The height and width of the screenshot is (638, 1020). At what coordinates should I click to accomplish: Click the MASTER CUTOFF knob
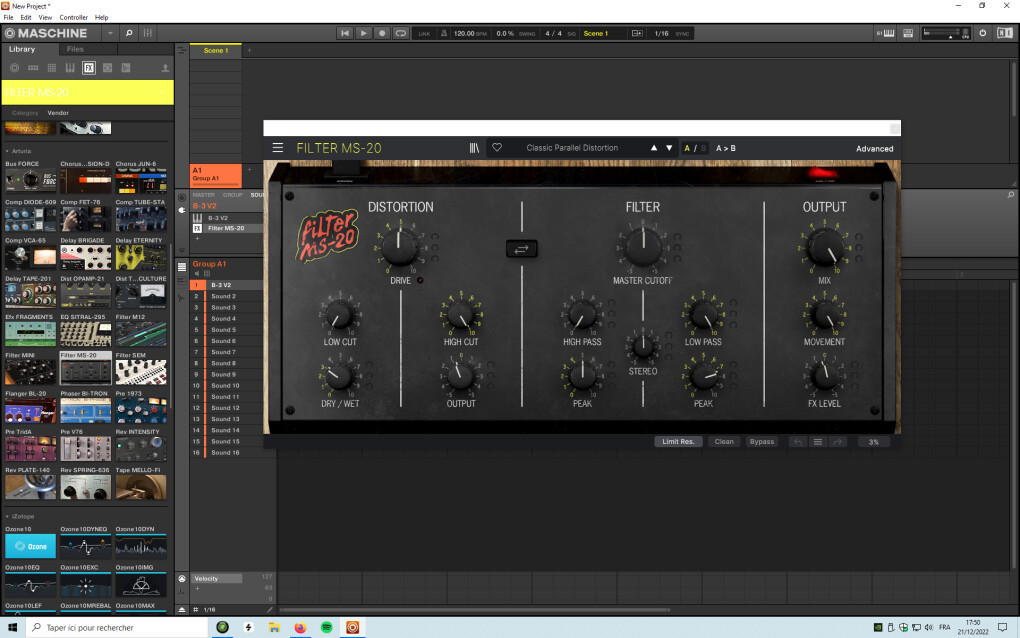pos(643,247)
